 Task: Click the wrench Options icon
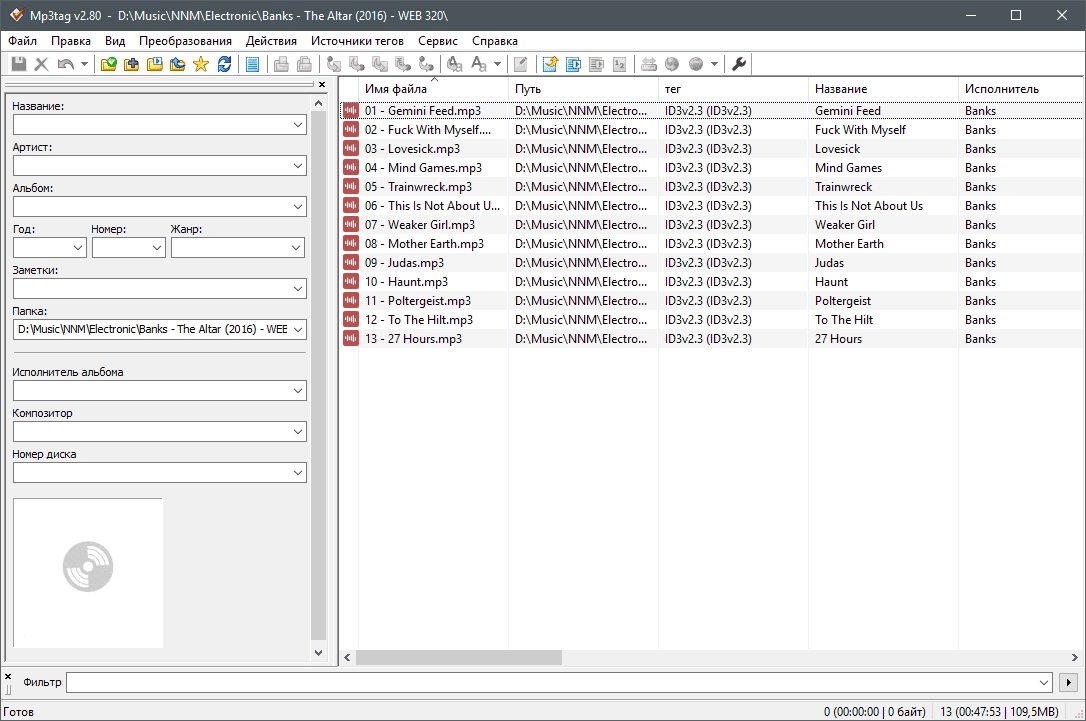click(739, 64)
